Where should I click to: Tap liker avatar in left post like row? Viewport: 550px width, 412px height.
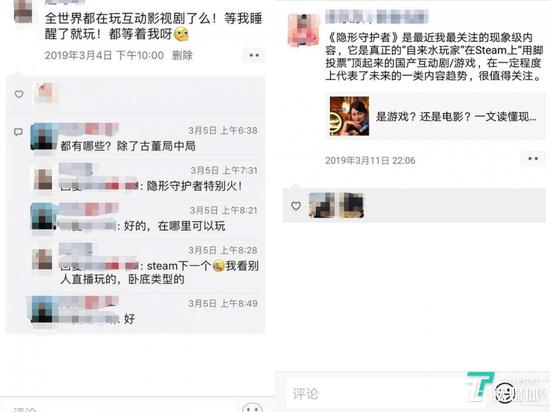click(x=45, y=94)
